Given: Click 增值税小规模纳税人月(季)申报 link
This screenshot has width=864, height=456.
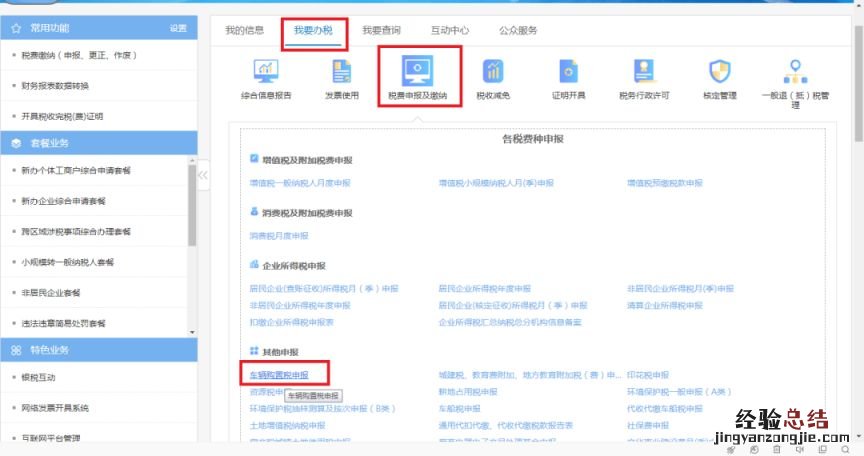Looking at the screenshot, I should [496, 183].
